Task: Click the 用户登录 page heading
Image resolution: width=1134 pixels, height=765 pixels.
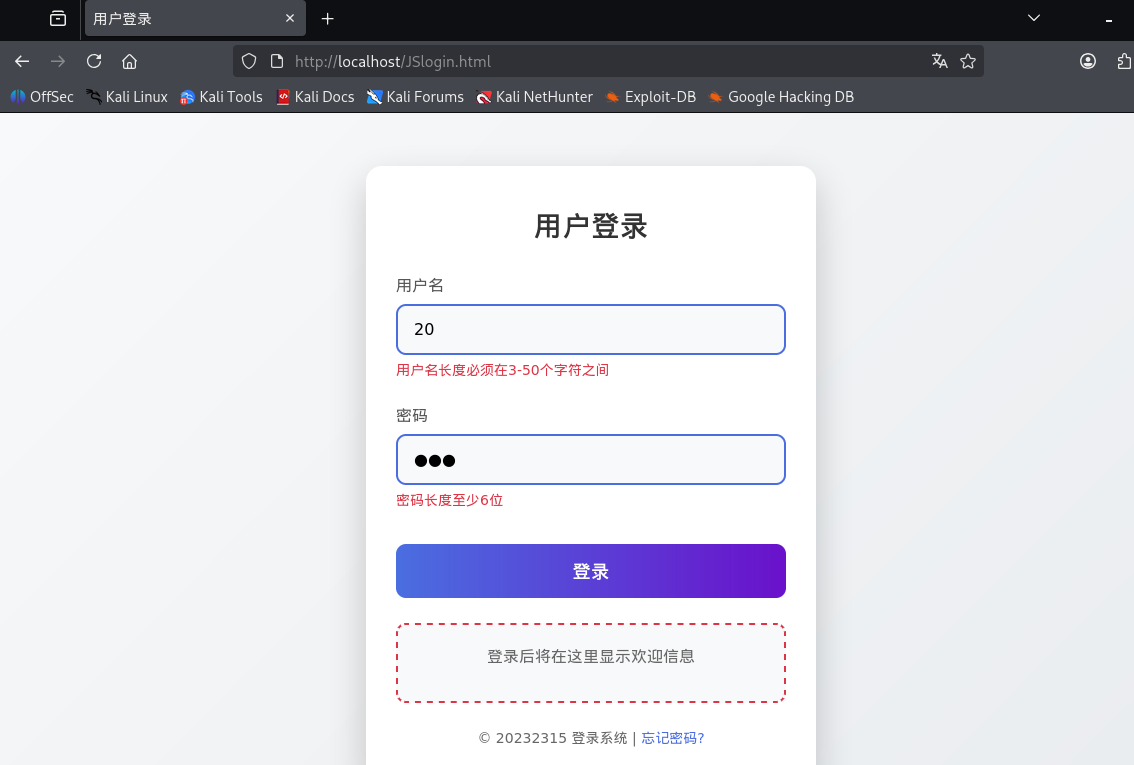Action: tap(591, 226)
